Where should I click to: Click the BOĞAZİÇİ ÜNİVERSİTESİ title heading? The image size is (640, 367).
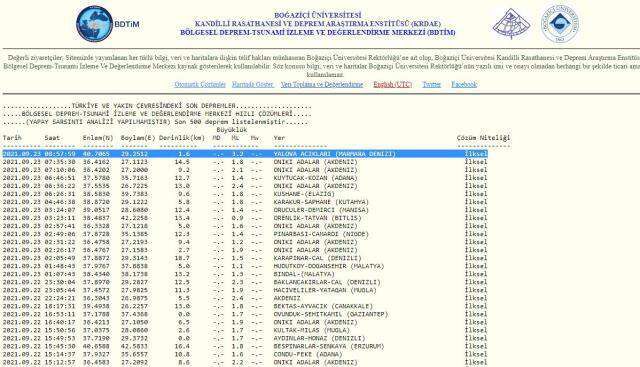(x=318, y=15)
